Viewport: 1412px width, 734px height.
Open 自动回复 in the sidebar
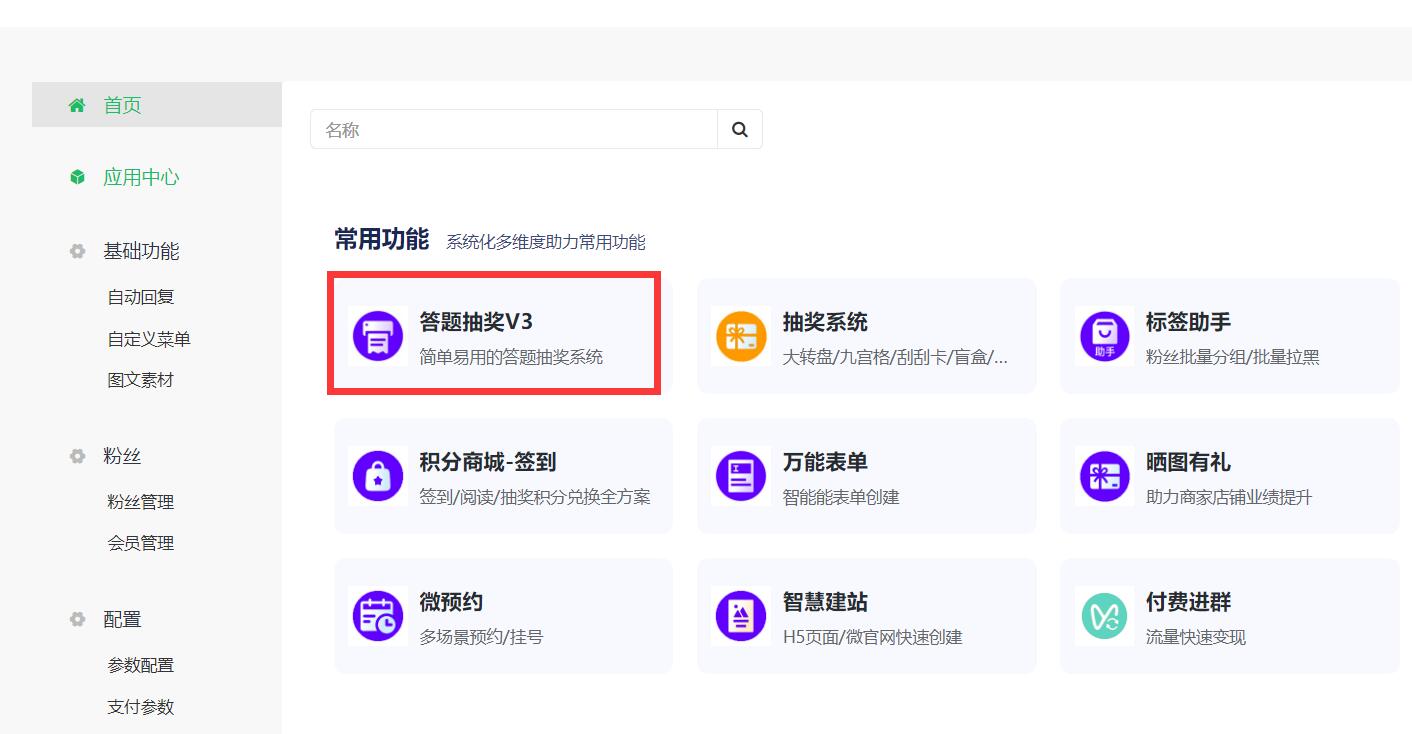141,297
